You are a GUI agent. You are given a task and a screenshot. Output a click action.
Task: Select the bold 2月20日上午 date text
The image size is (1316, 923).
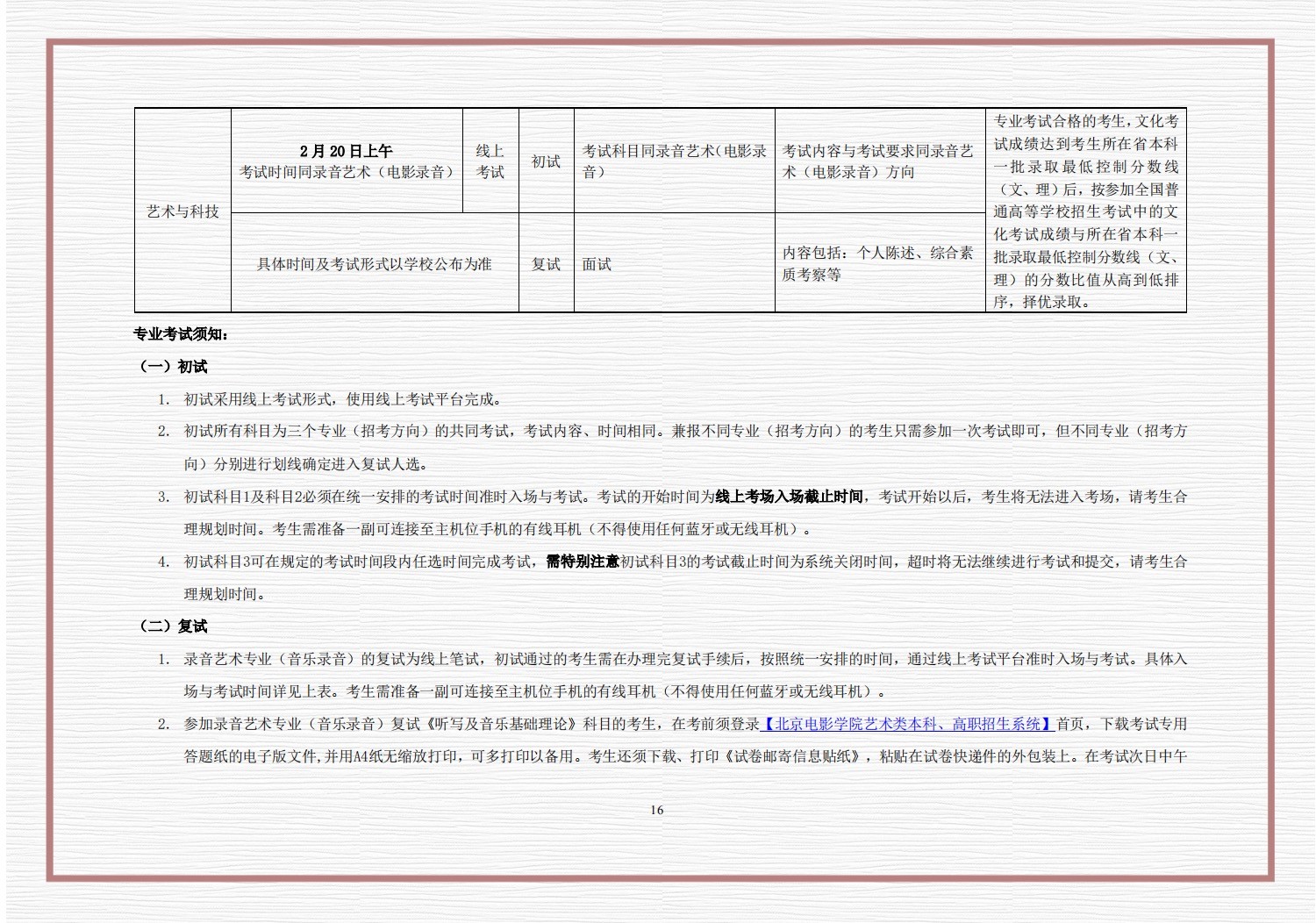346,151
